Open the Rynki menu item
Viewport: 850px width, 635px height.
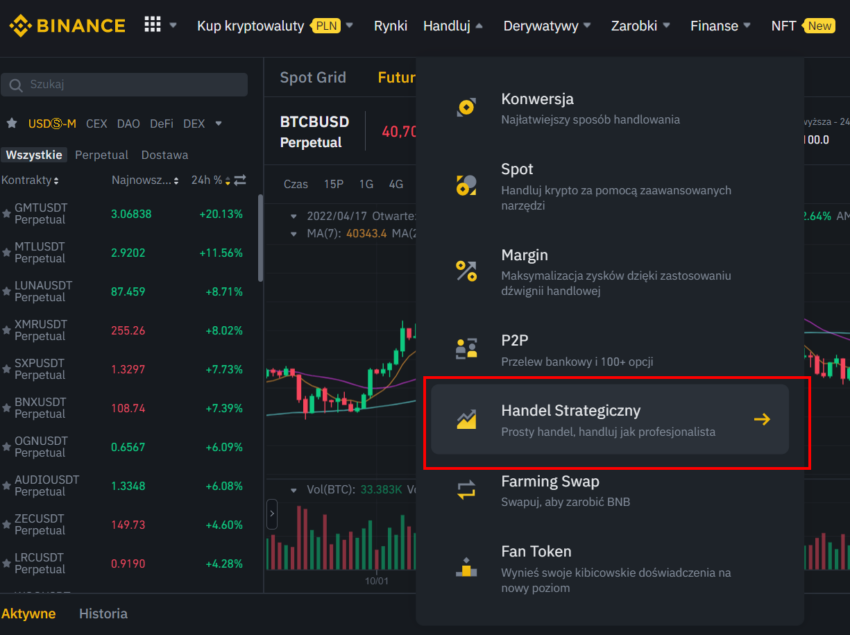[x=390, y=25]
